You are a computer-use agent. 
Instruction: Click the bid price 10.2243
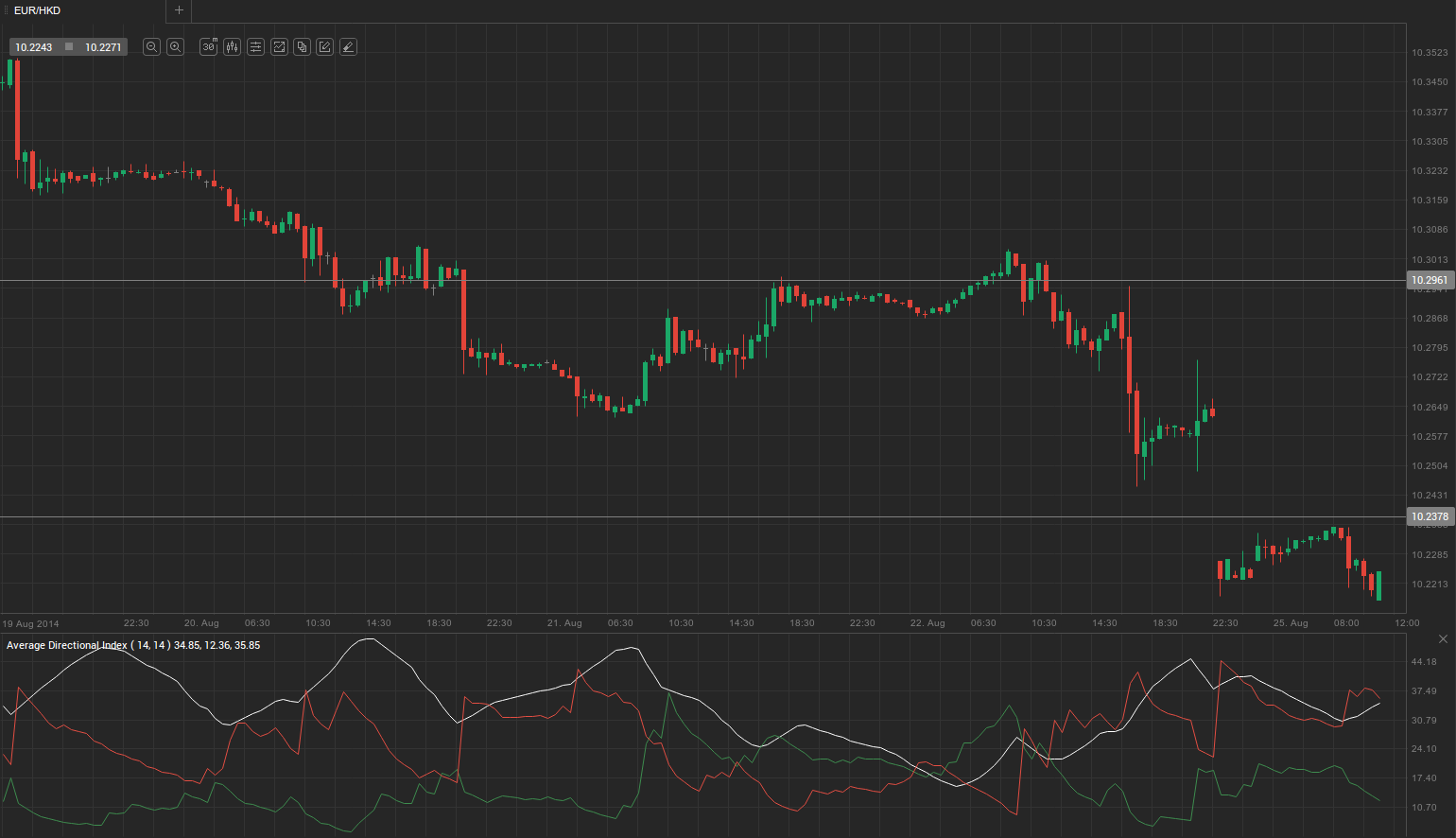point(34,47)
